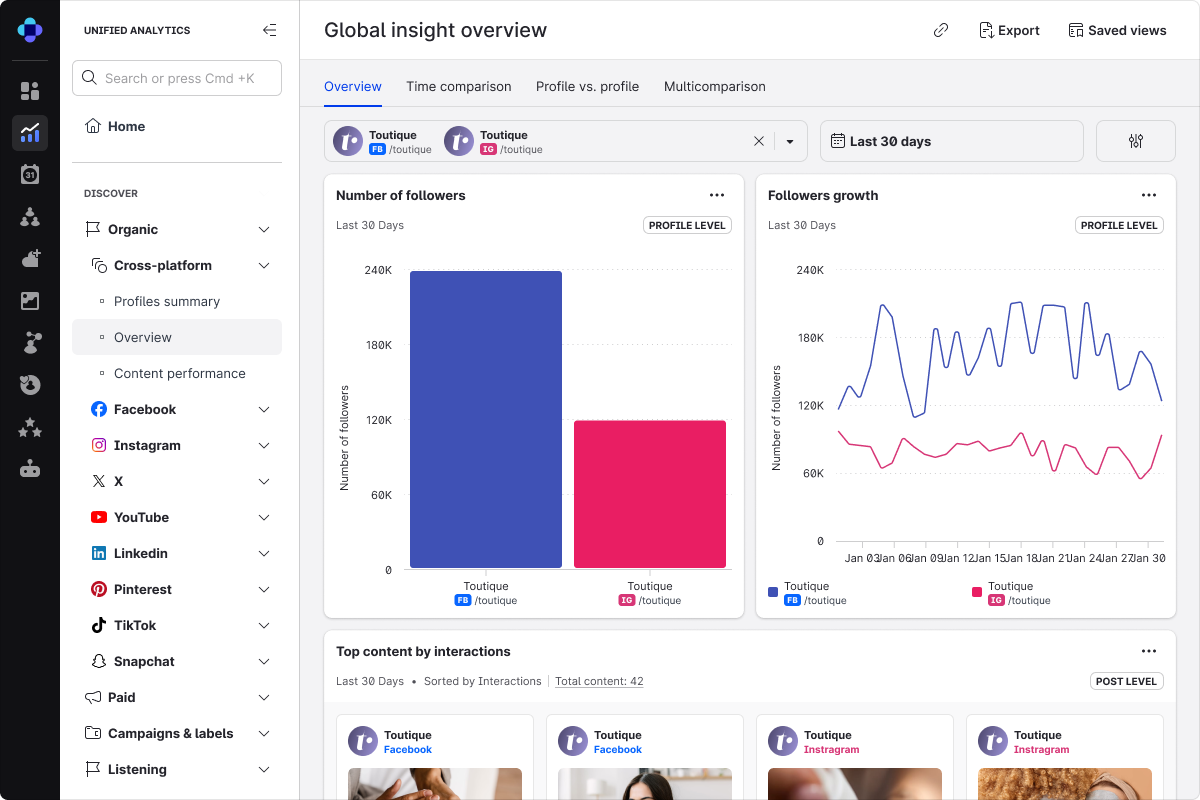Toggle Toutique Instagram series in chart legend

(x=1010, y=593)
